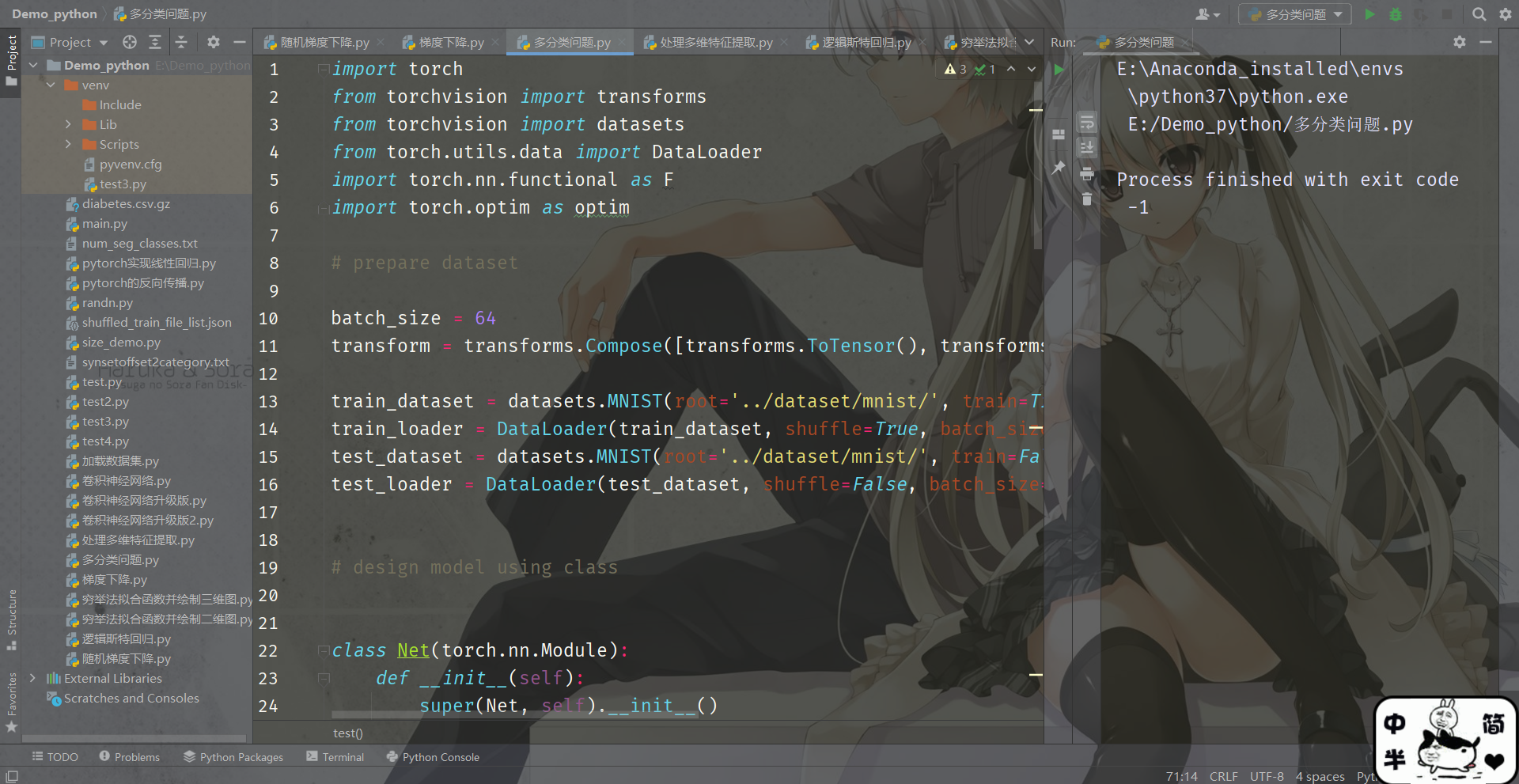Rerun program in Run panel
Screen dimensions: 1519x784
[1059, 70]
